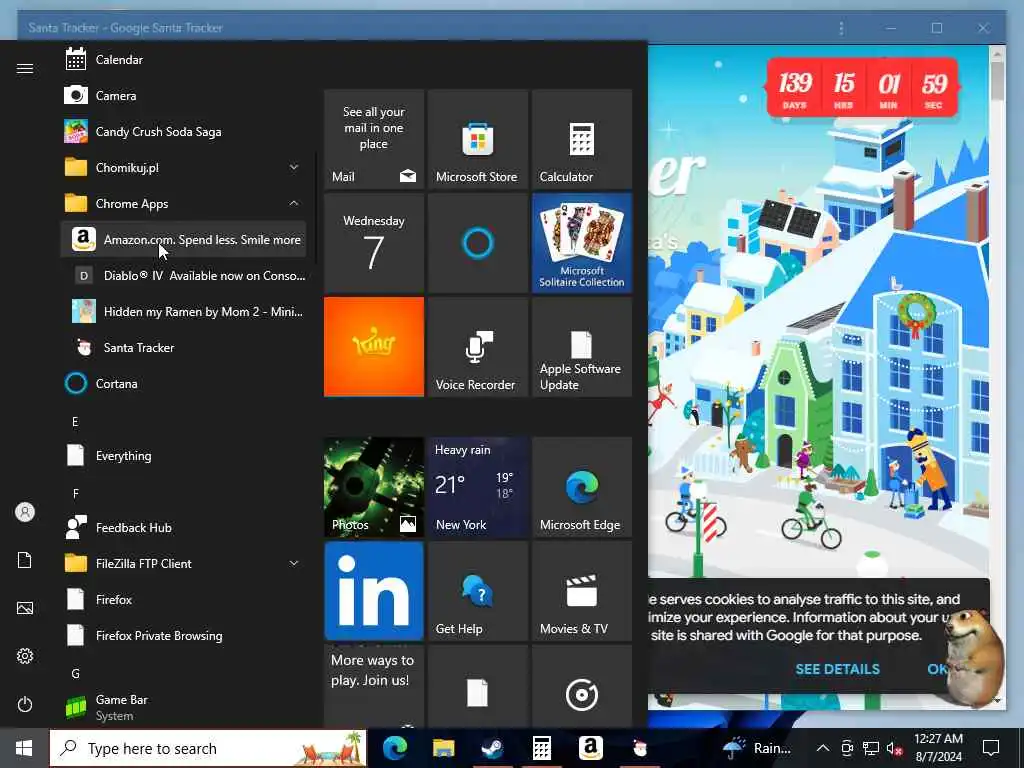The height and width of the screenshot is (768, 1024).
Task: Open the Apple Software Update tile
Action: click(x=581, y=347)
